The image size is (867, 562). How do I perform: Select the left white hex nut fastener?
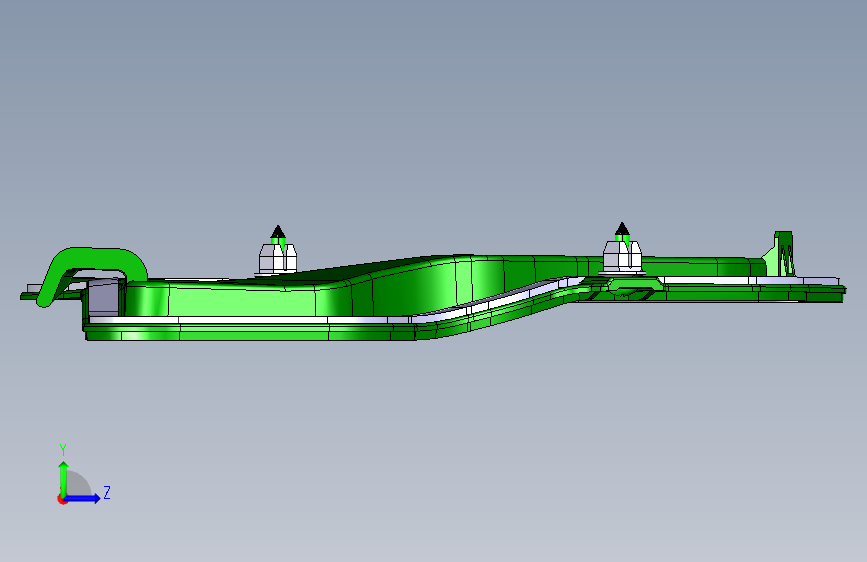tap(278, 258)
